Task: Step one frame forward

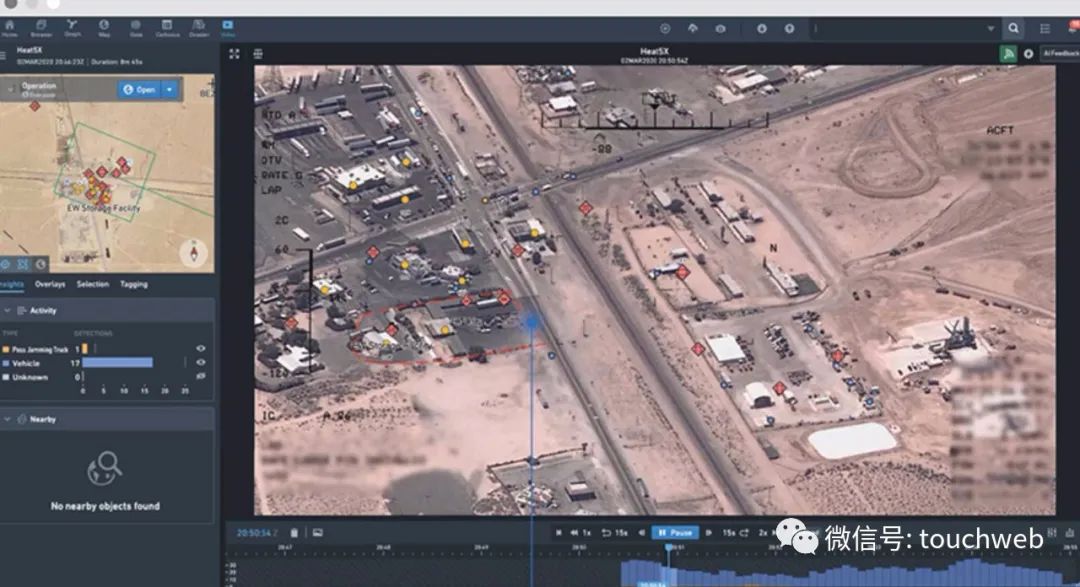Action: [x=708, y=533]
